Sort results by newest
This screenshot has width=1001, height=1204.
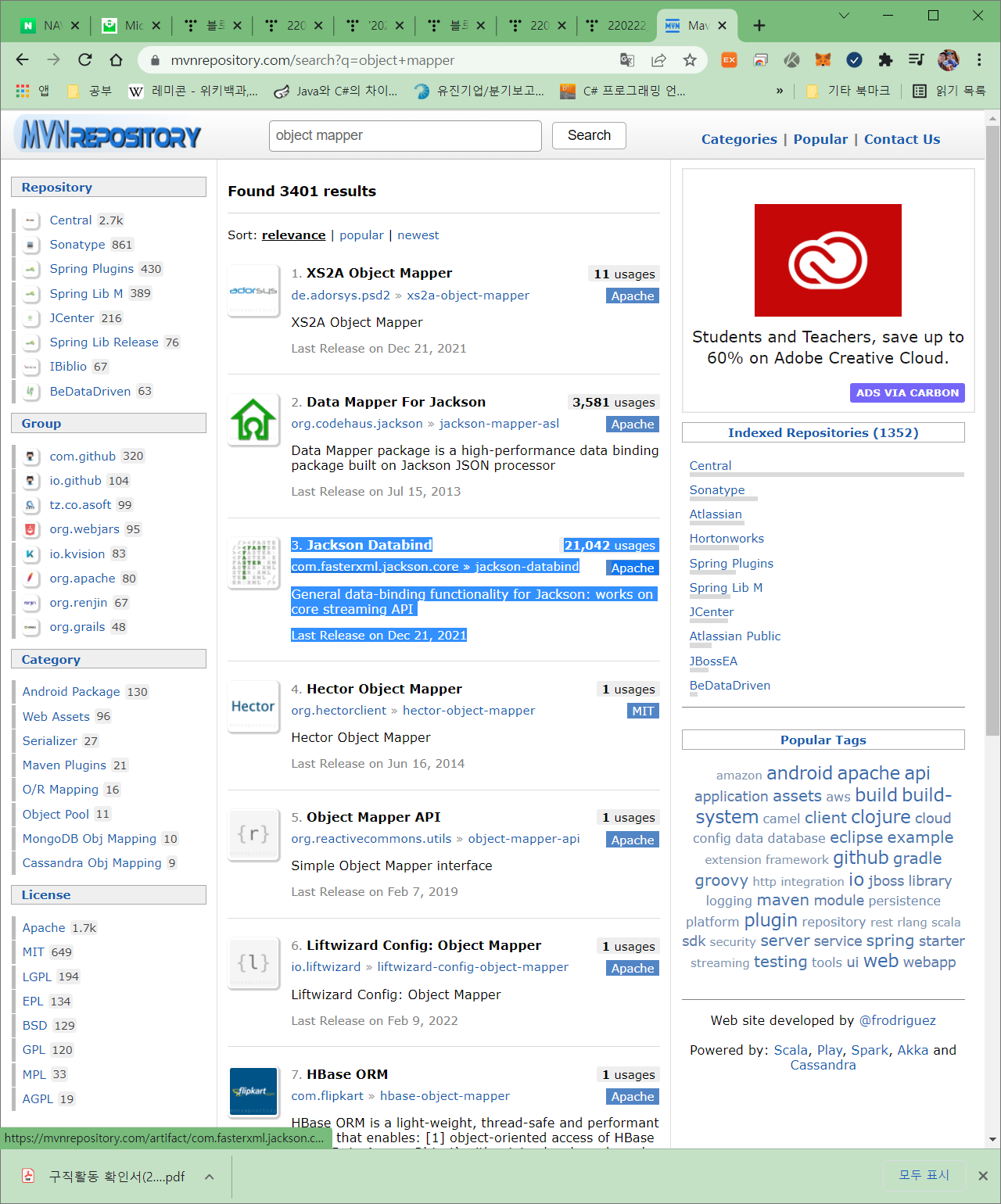coord(418,235)
